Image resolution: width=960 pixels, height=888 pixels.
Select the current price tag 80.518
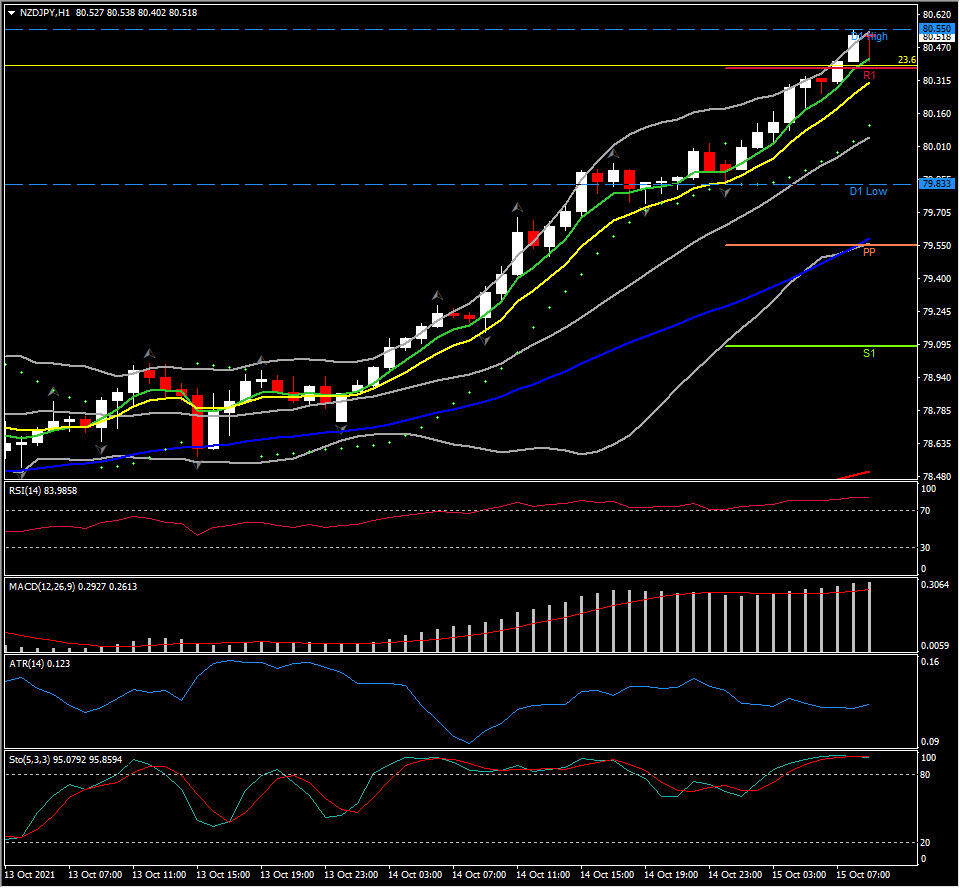[937, 37]
